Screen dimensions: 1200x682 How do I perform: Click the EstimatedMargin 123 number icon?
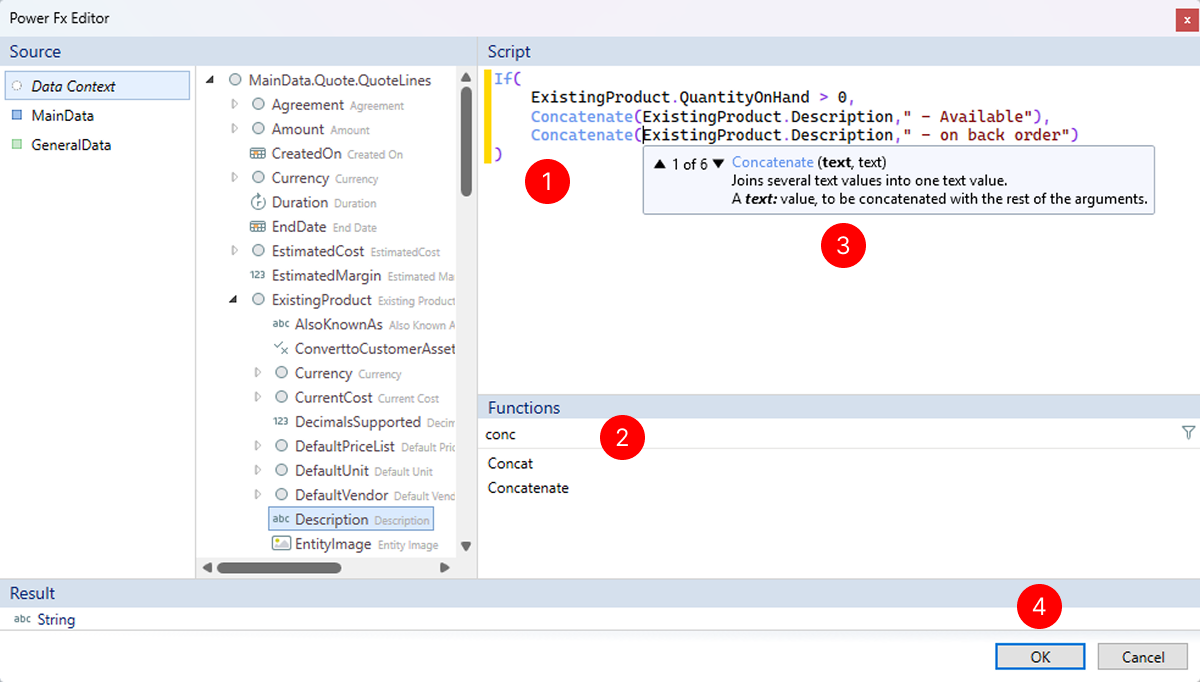[257, 276]
